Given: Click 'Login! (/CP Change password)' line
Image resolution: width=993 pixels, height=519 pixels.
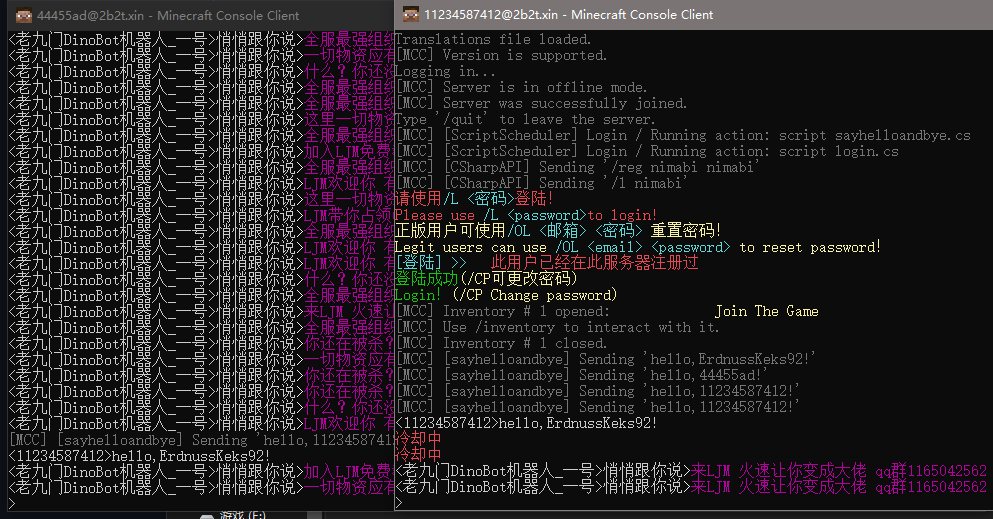Looking at the screenshot, I should click(505, 295).
